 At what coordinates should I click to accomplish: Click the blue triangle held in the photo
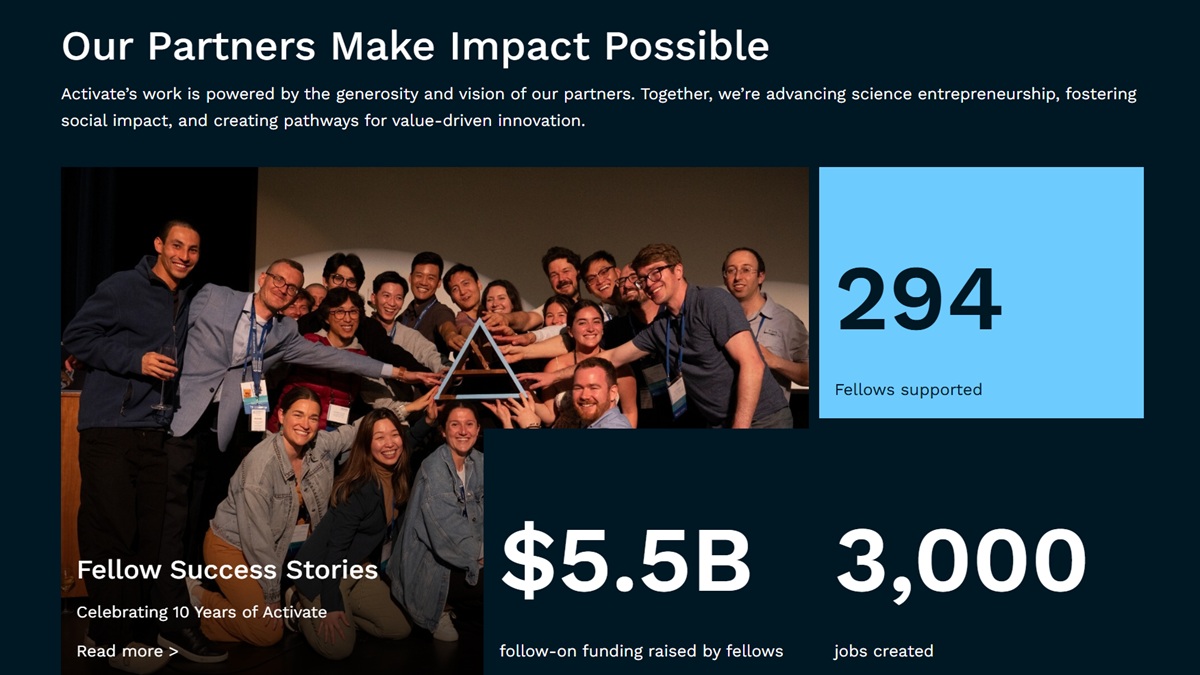point(477,361)
